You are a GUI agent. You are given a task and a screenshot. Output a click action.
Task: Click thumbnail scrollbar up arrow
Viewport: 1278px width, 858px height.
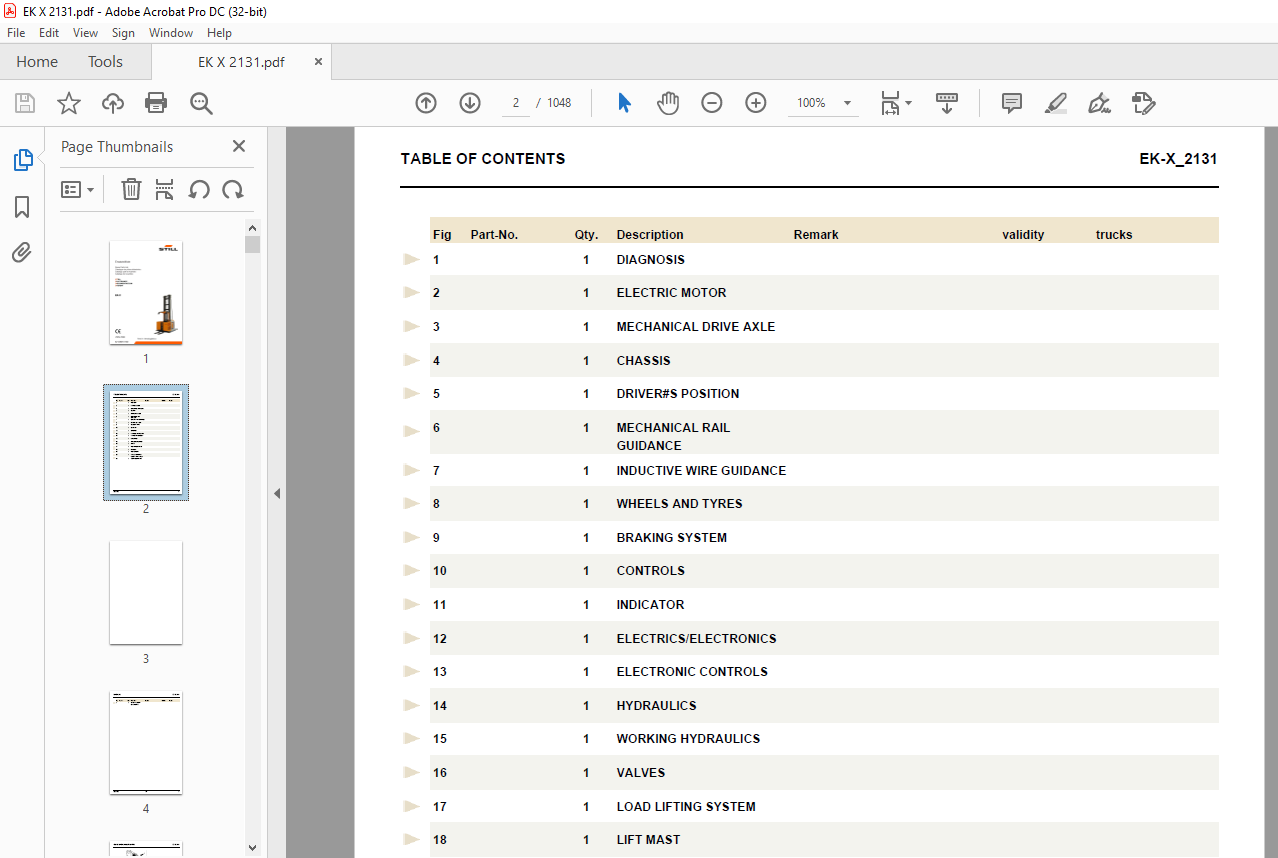pyautogui.click(x=252, y=228)
